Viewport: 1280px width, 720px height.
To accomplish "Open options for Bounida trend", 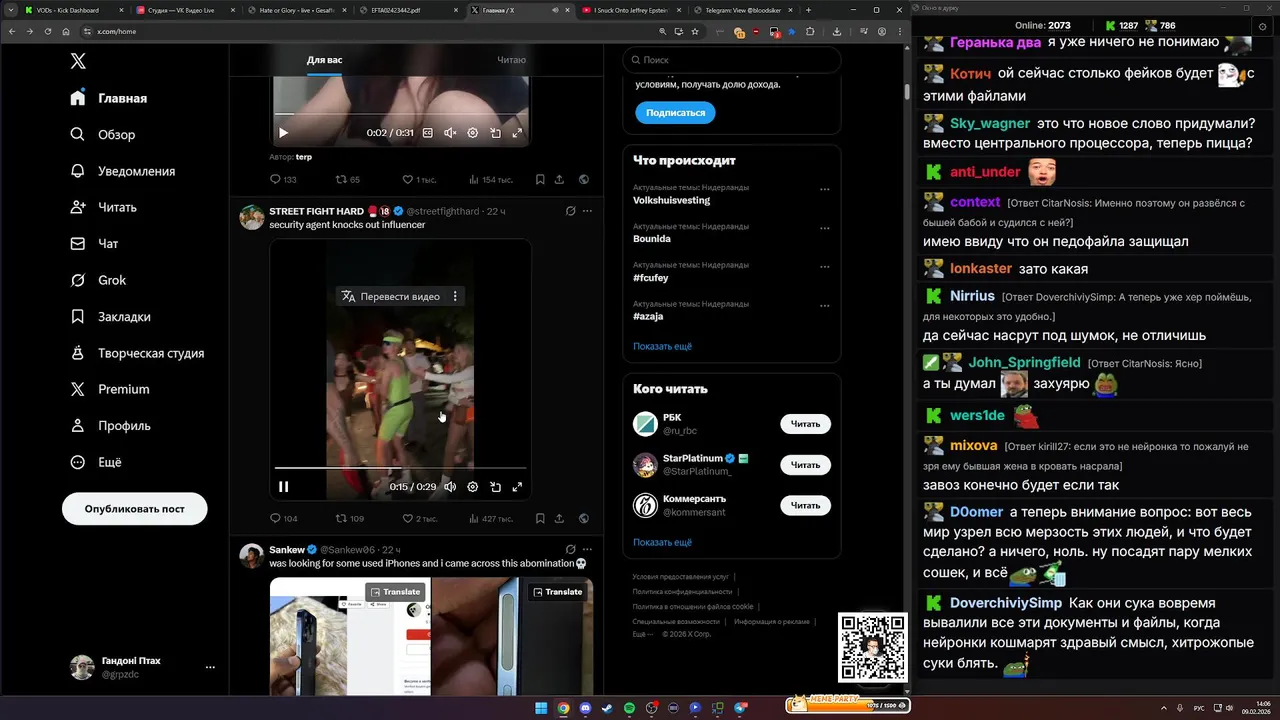I will click(x=825, y=228).
